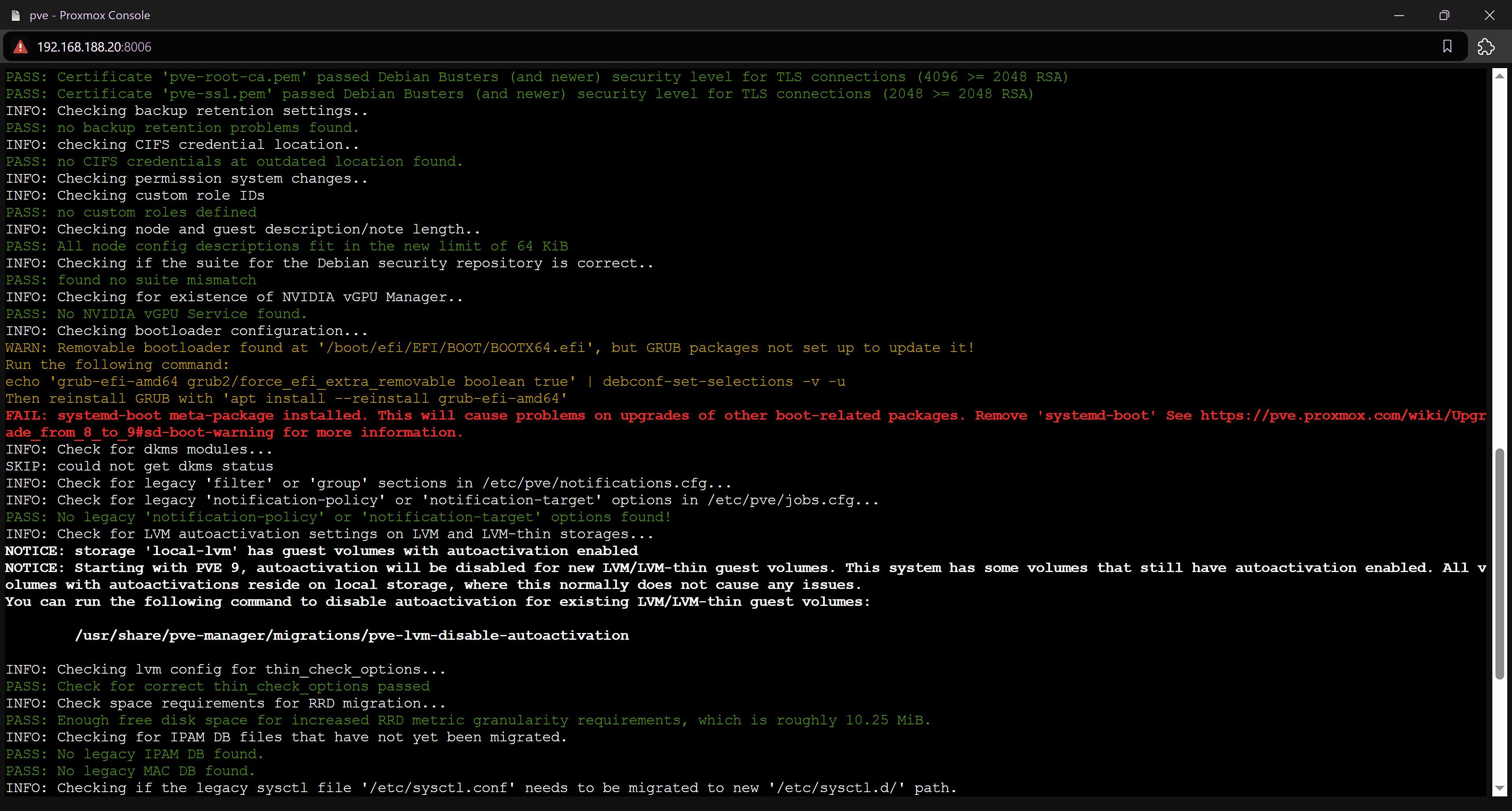Click the PASS: no backup retention problems line

(x=182, y=127)
